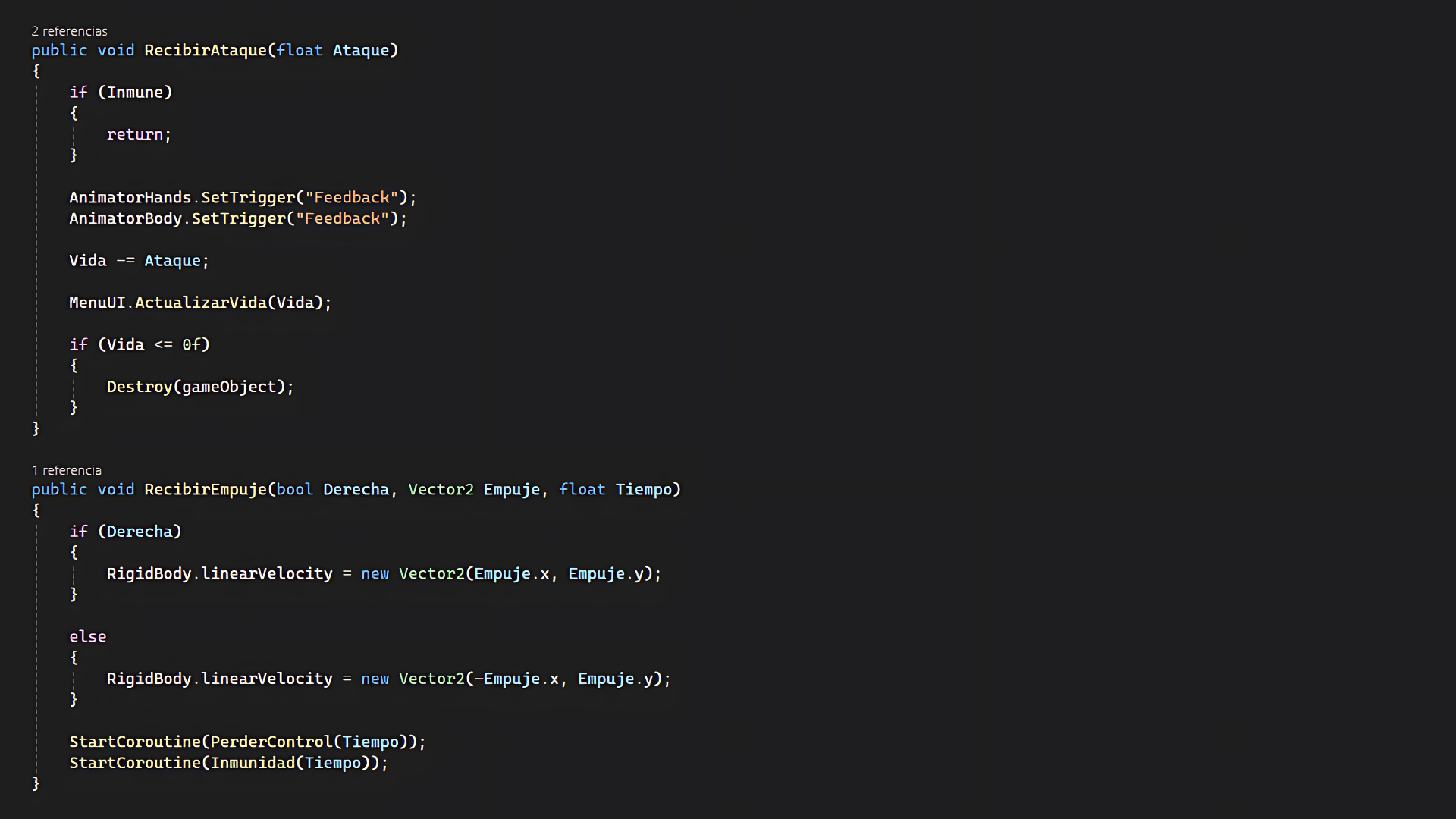Click the Vector2 Empuje parameter type

tap(441, 489)
